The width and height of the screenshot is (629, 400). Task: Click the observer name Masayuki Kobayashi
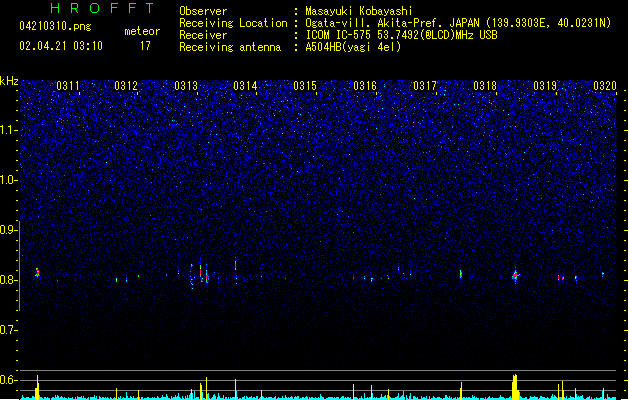coord(359,11)
